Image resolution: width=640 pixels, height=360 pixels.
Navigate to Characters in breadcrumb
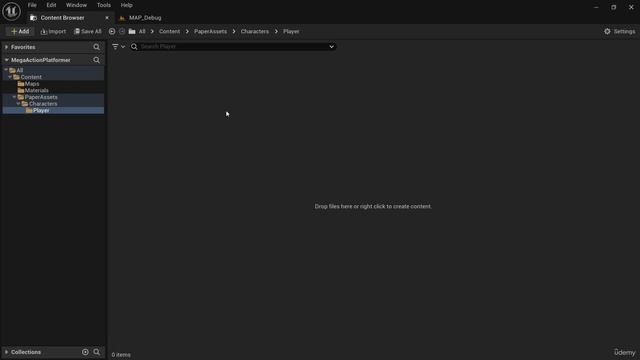(x=255, y=31)
